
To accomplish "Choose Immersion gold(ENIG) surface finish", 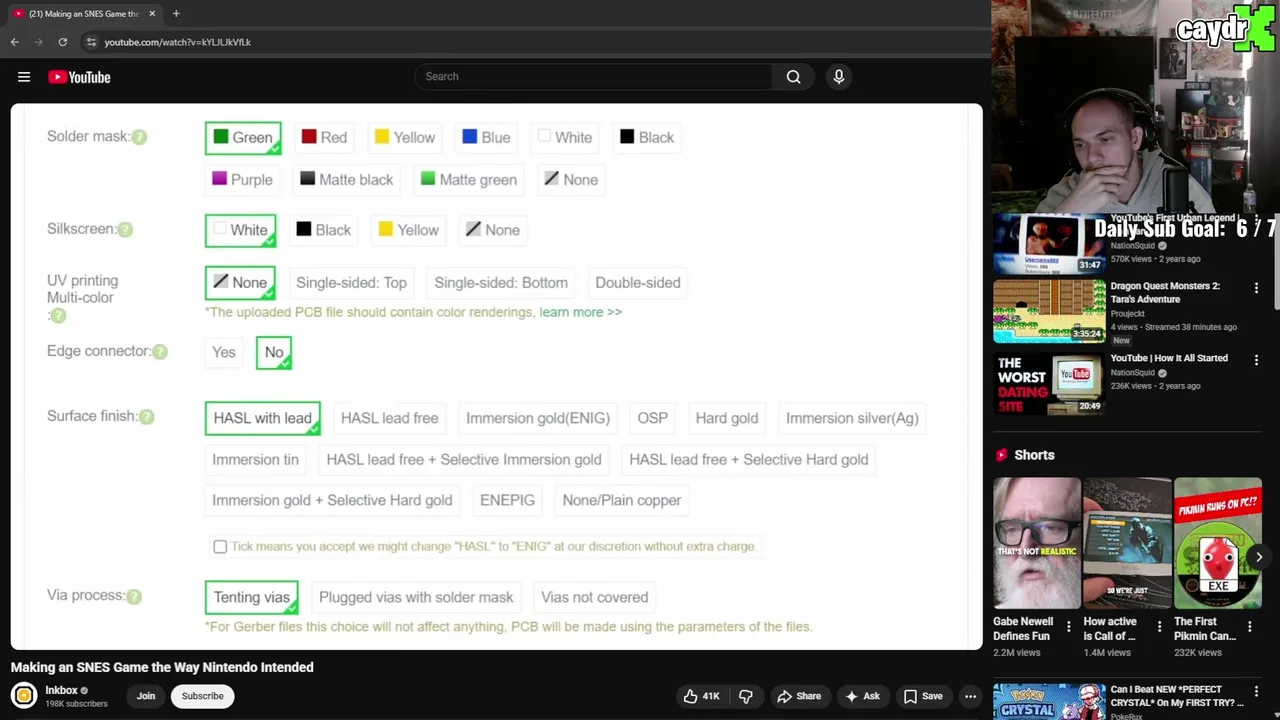I will [x=538, y=418].
